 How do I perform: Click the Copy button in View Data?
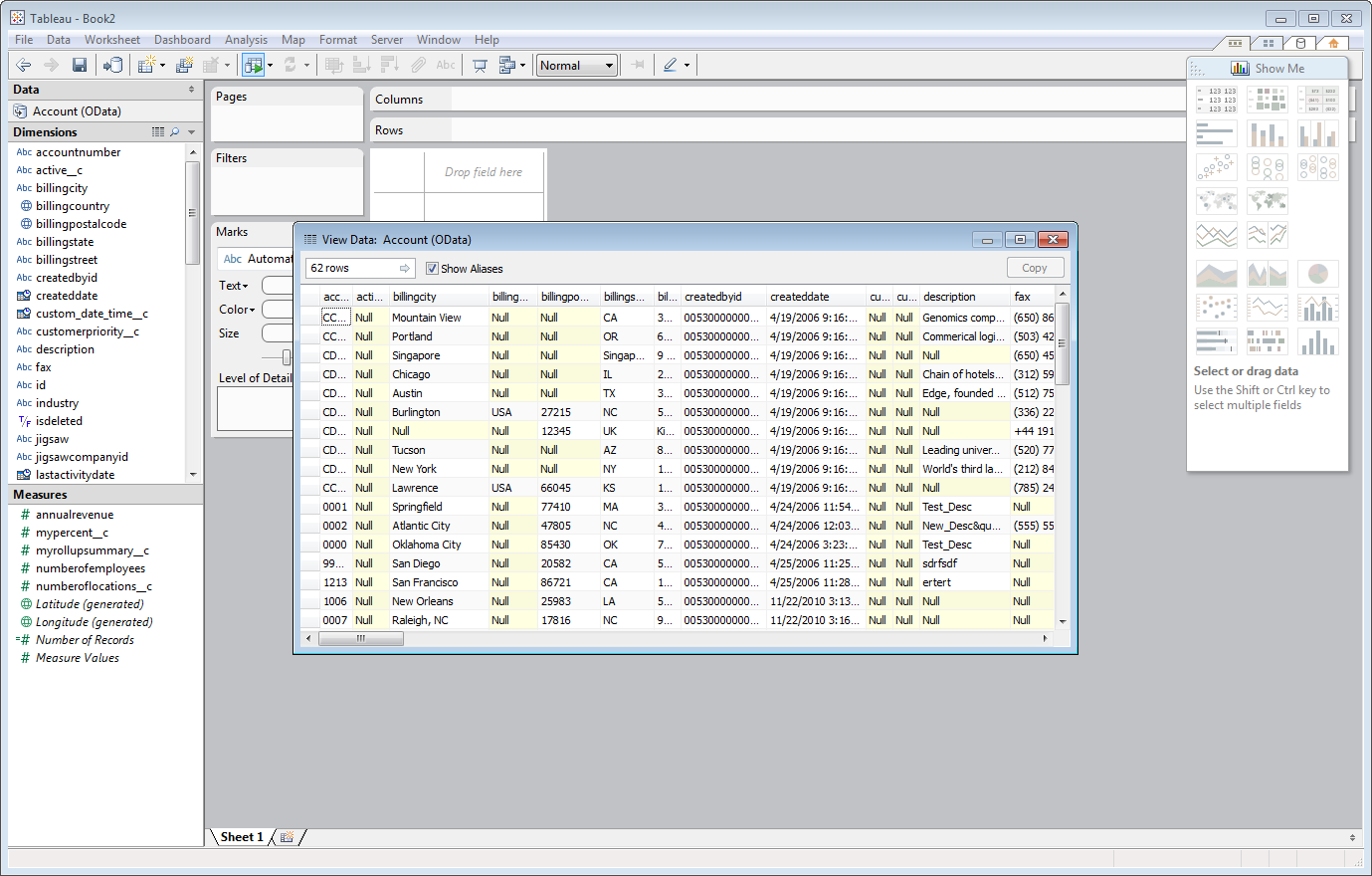pyautogui.click(x=1035, y=267)
